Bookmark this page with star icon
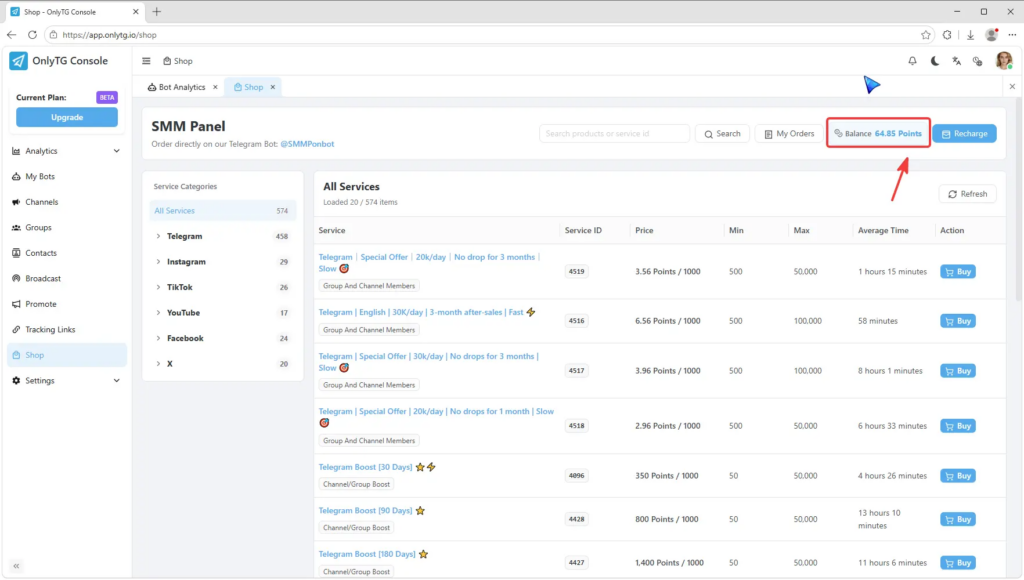Image resolution: width=1024 pixels, height=580 pixels. tap(926, 35)
